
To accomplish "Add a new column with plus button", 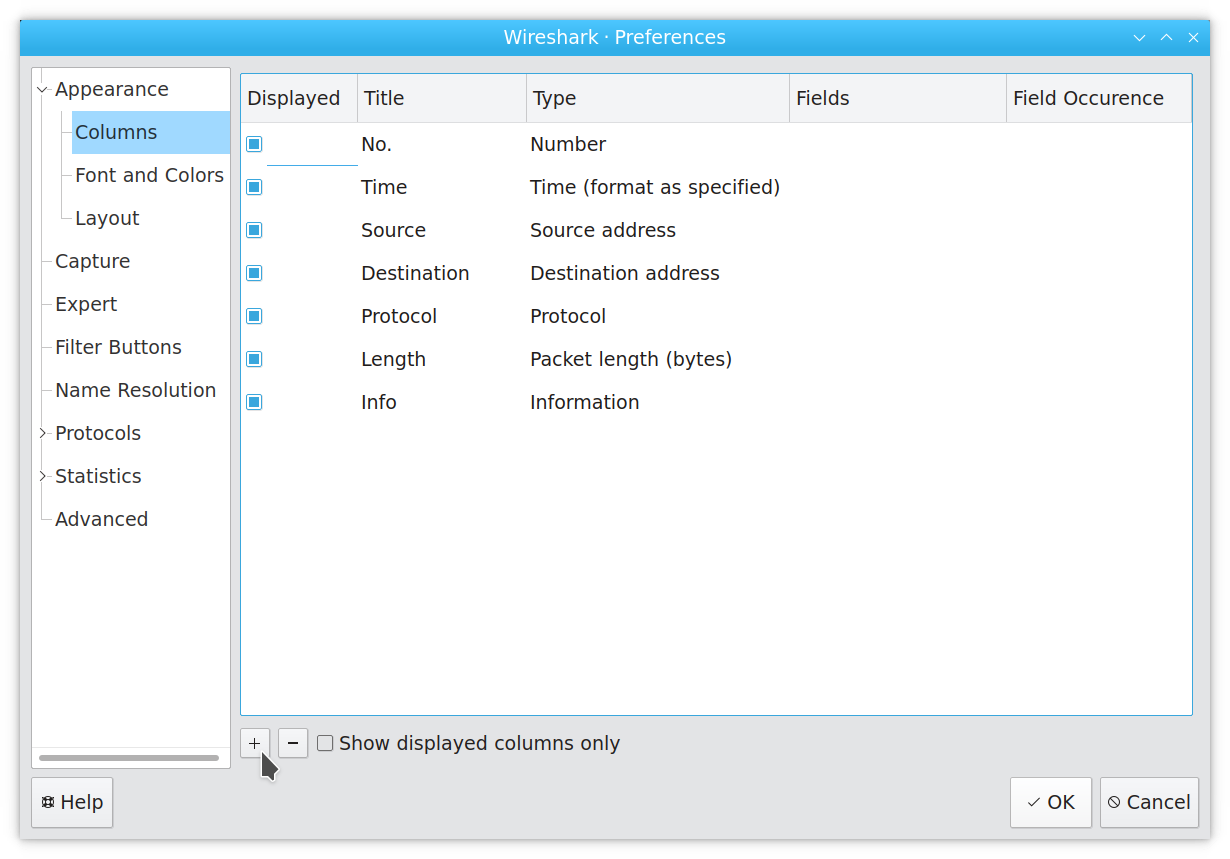I will point(255,743).
